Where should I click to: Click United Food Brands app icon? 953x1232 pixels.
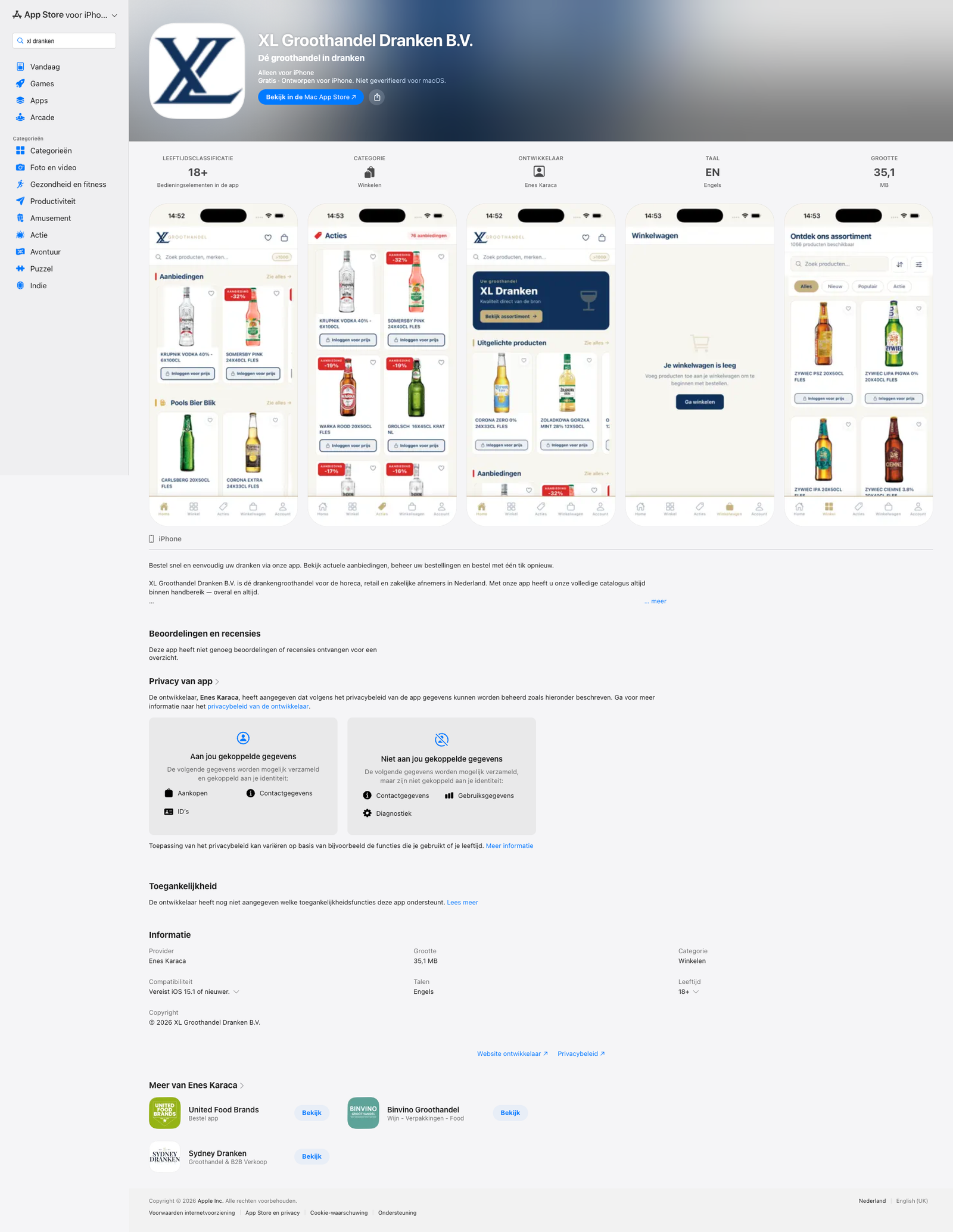click(x=164, y=1113)
